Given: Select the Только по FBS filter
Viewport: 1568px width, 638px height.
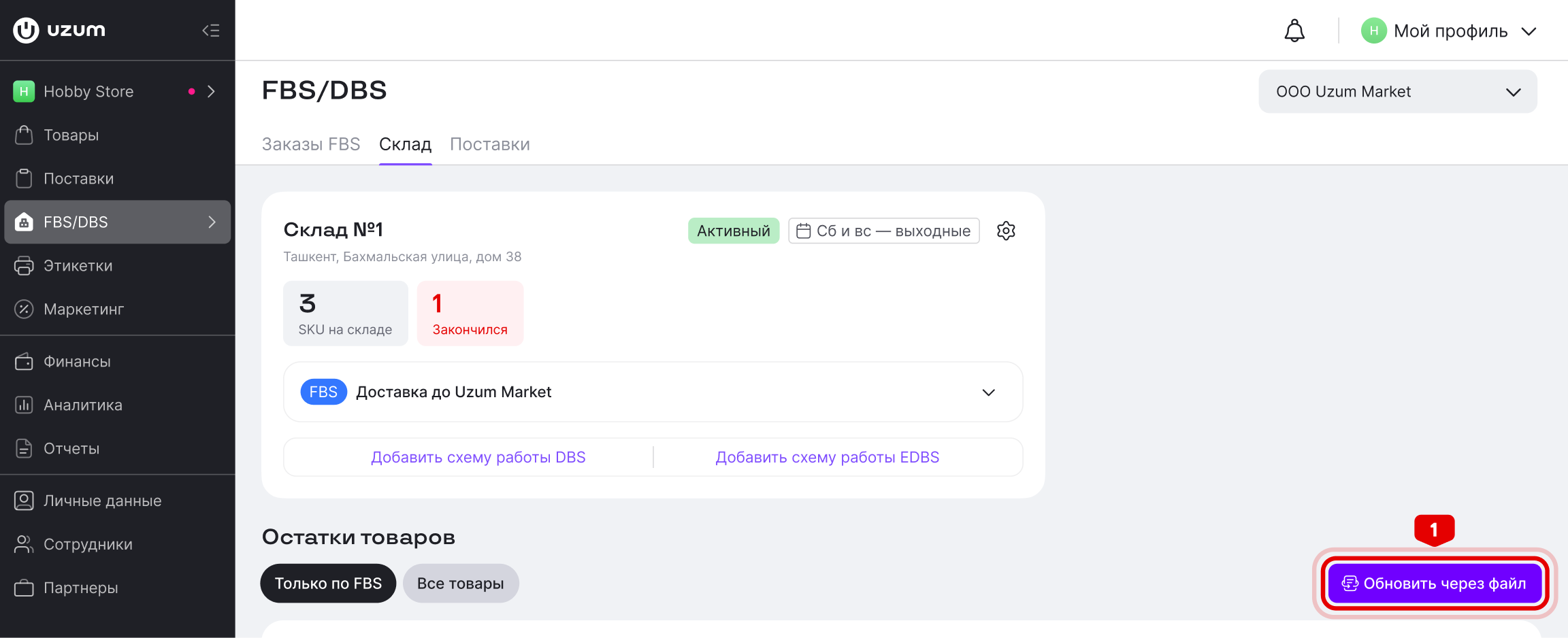Looking at the screenshot, I should 328,583.
